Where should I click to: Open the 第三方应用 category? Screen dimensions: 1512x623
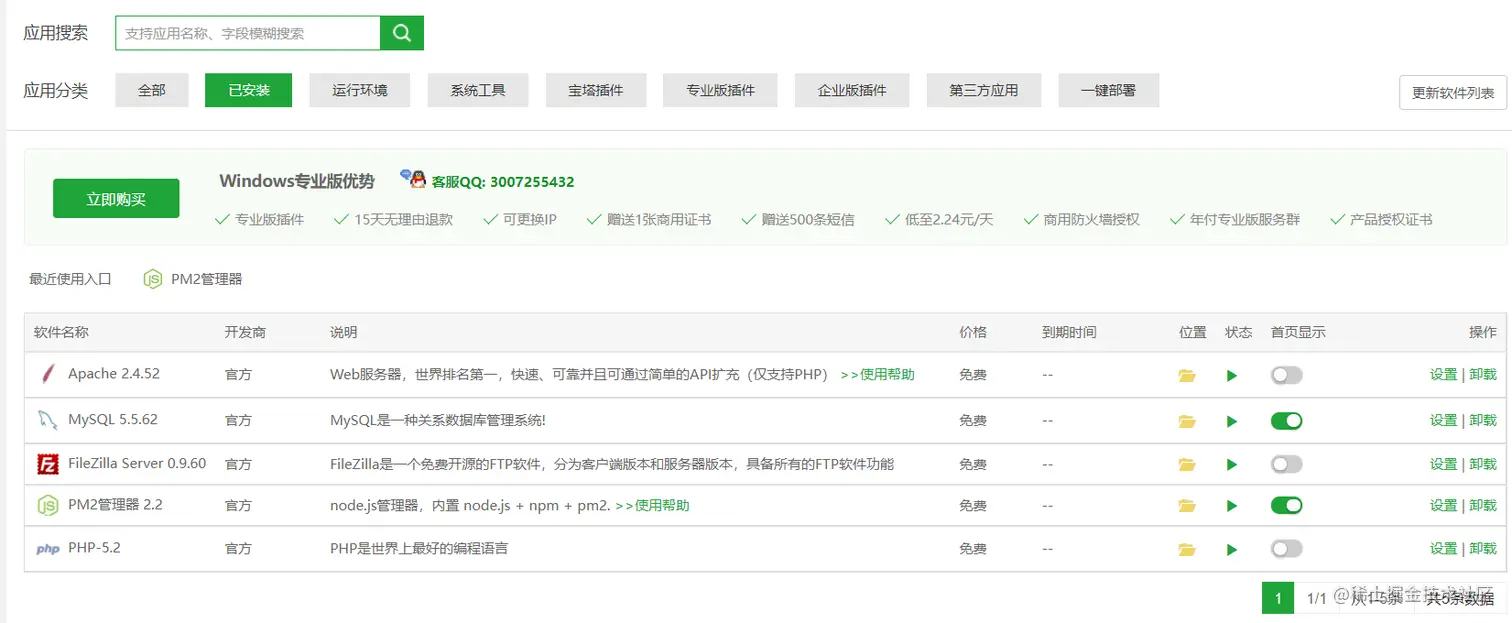(984, 90)
